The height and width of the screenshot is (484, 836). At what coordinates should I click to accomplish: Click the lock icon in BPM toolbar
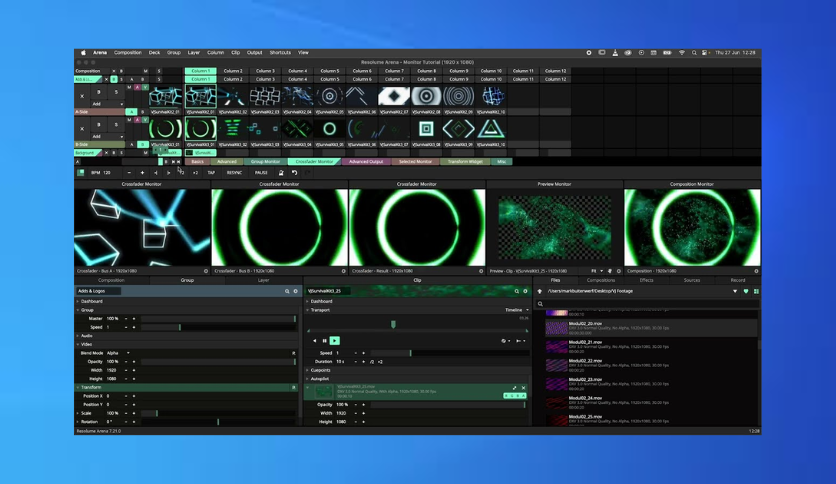[281, 173]
